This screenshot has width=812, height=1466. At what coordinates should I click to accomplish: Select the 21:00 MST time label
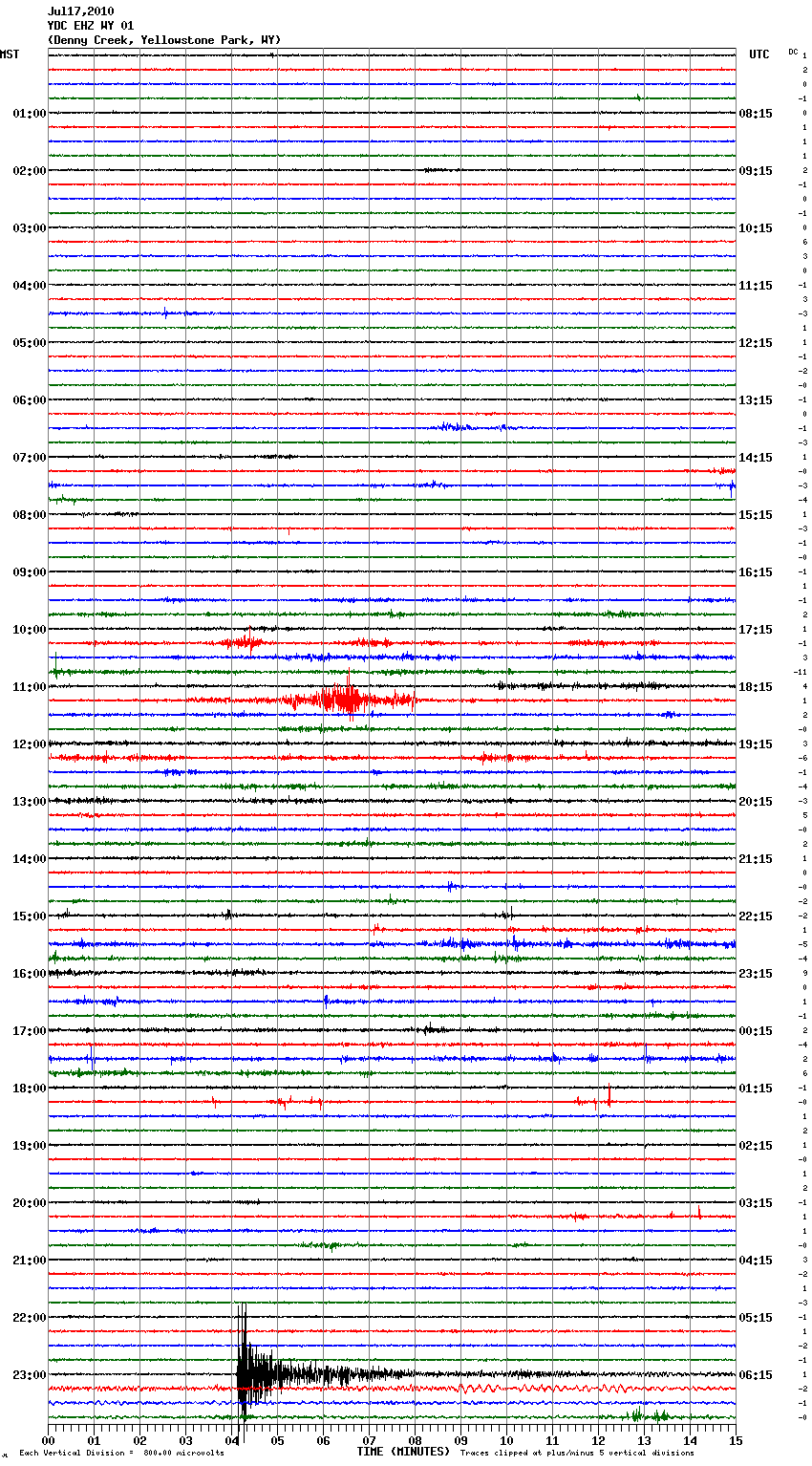pos(30,1261)
